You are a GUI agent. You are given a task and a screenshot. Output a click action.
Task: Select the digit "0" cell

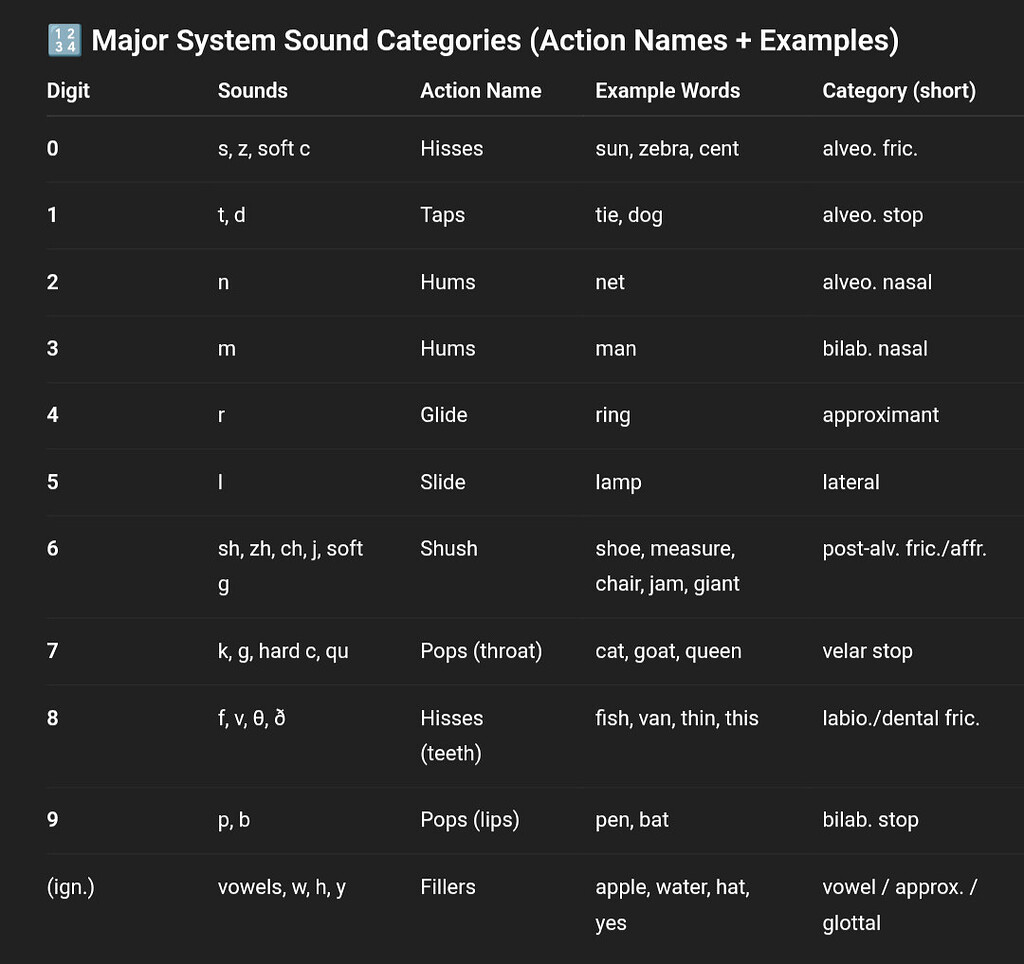pyautogui.click(x=53, y=149)
